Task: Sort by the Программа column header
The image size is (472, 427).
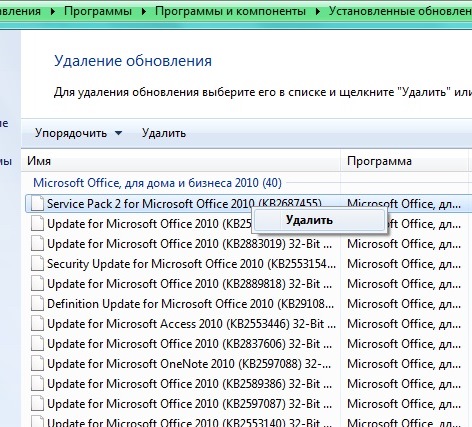Action: pos(404,161)
